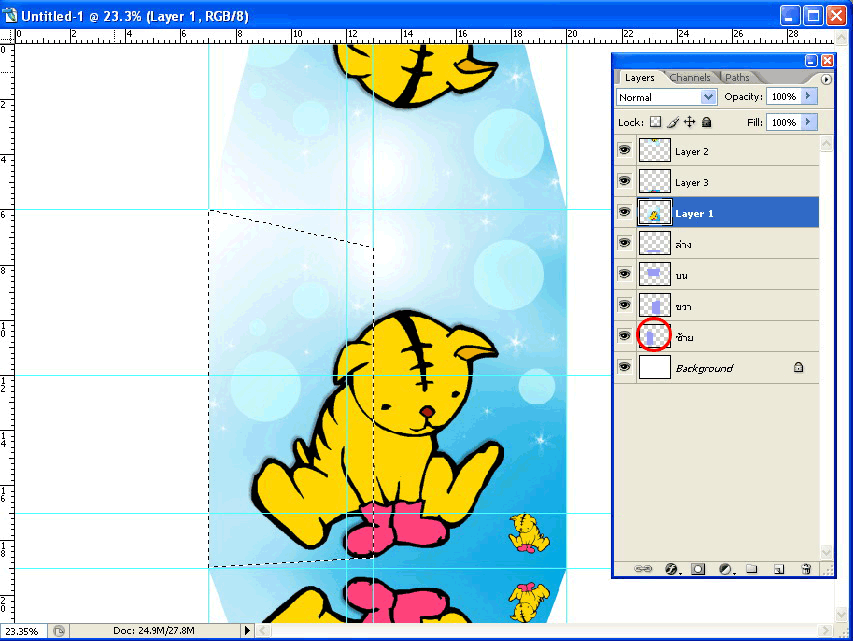Toggle visibility of บน layer
The image size is (853, 641).
point(625,274)
